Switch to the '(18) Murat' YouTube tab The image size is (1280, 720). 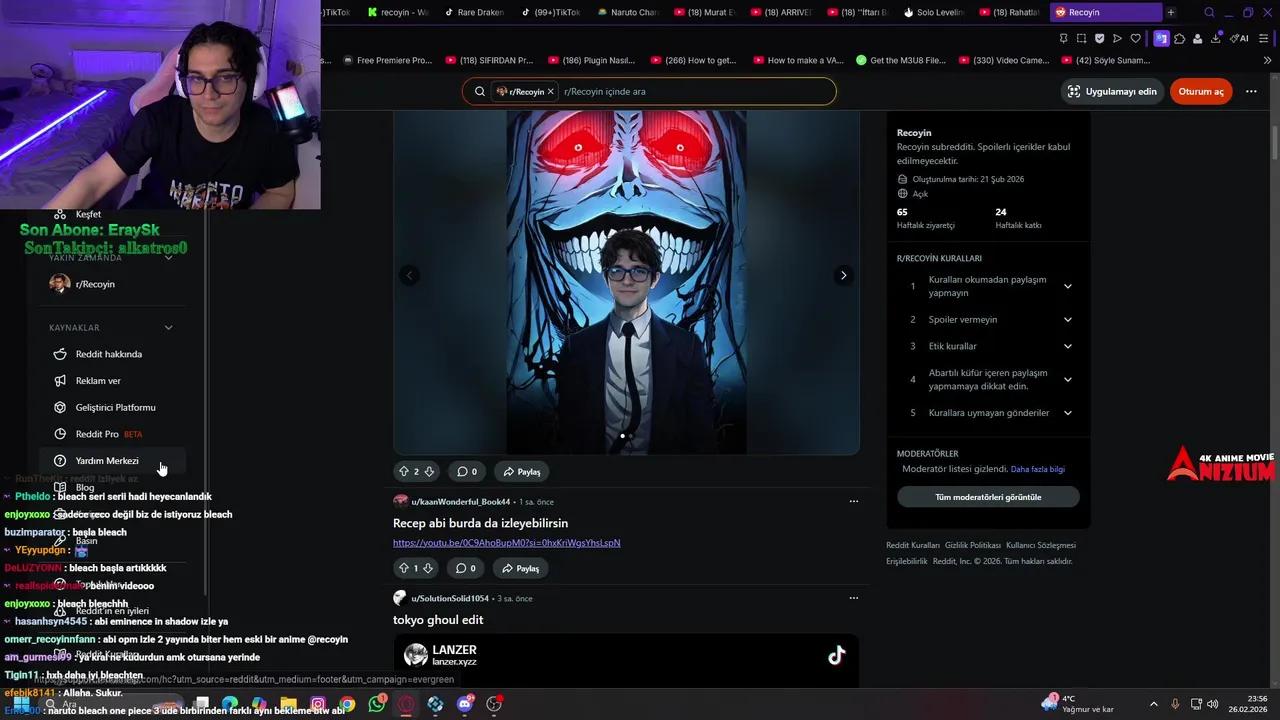tap(705, 12)
